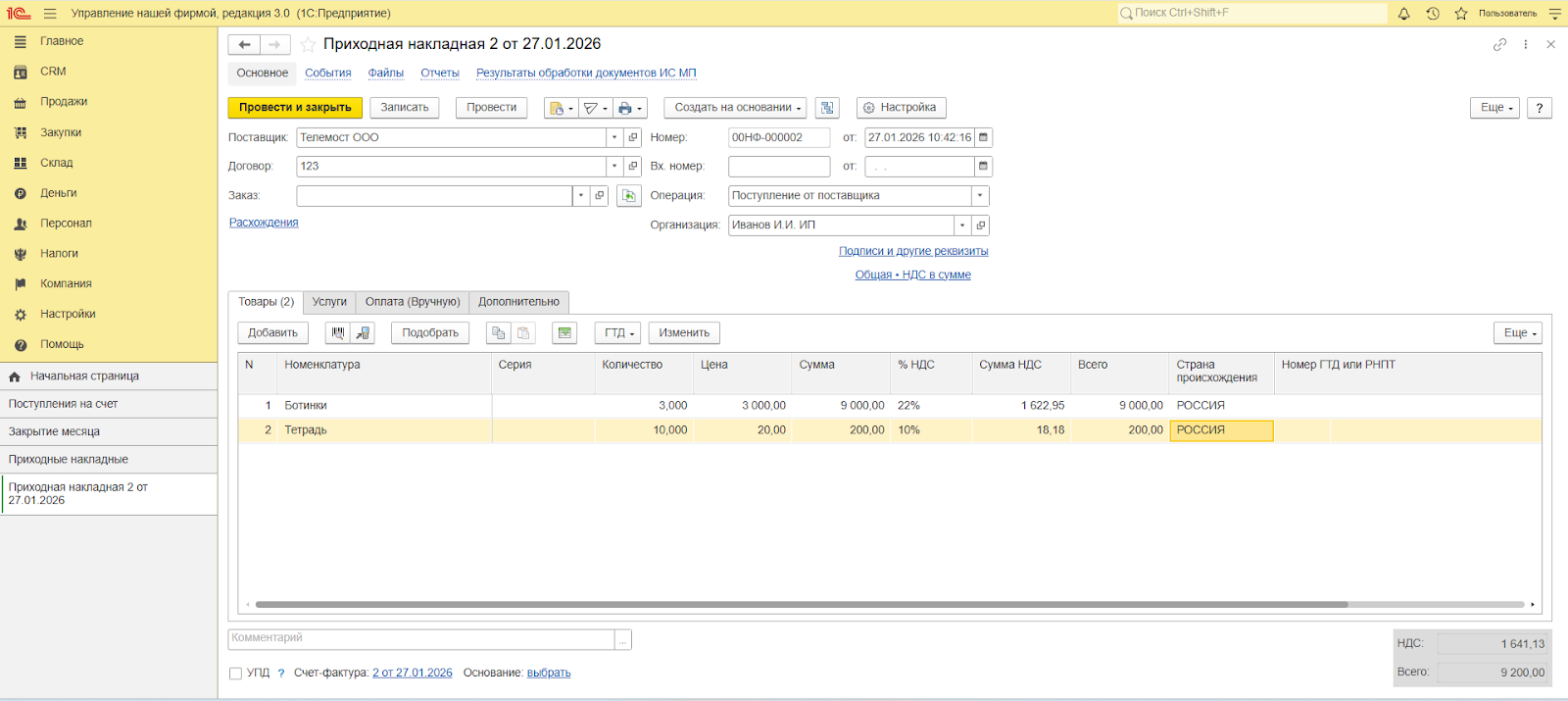This screenshot has height=701, width=1568.
Task: Open top Еще menu of document
Action: click(1494, 108)
